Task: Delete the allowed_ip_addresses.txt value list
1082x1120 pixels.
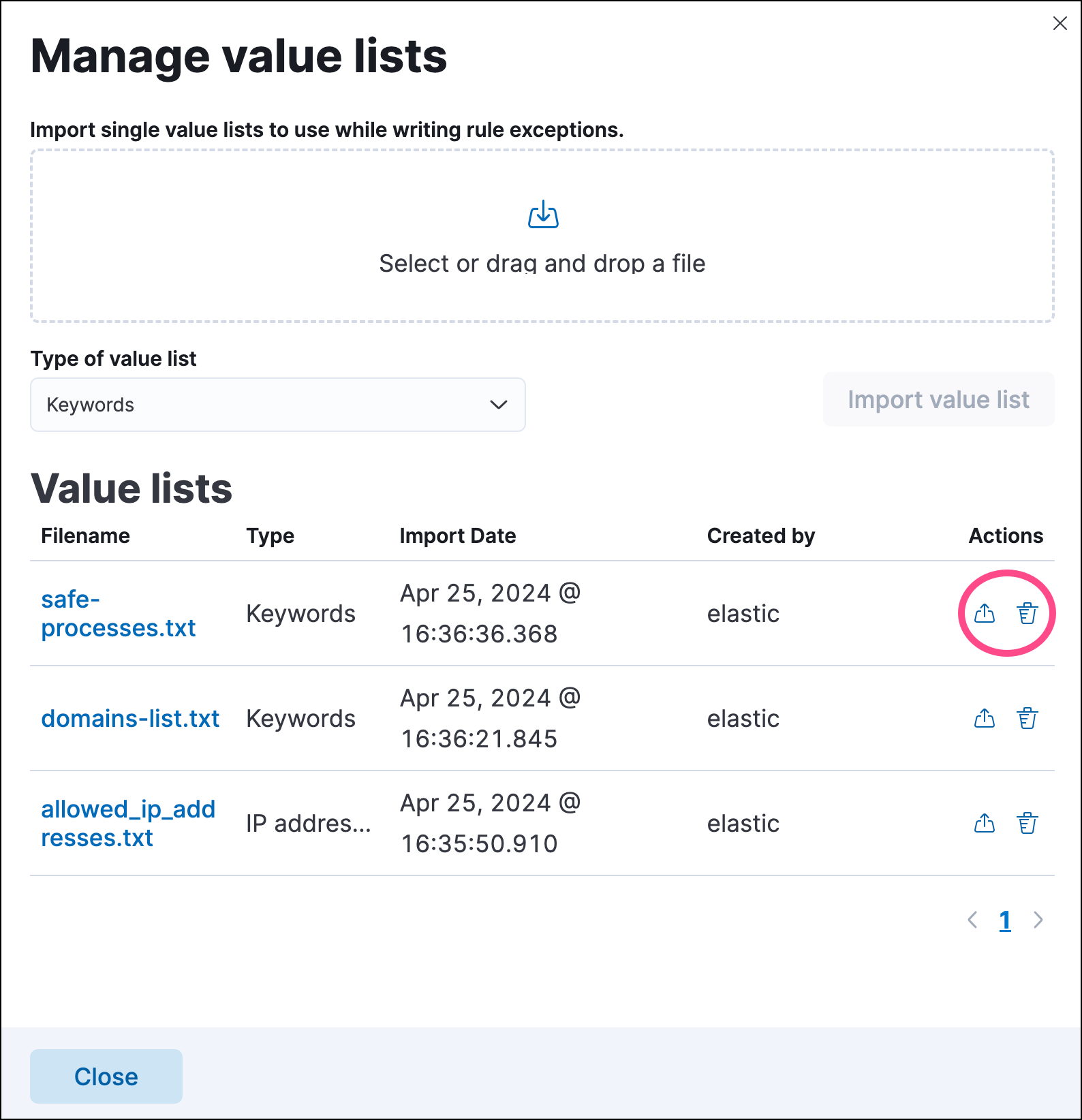Action: click(1027, 824)
